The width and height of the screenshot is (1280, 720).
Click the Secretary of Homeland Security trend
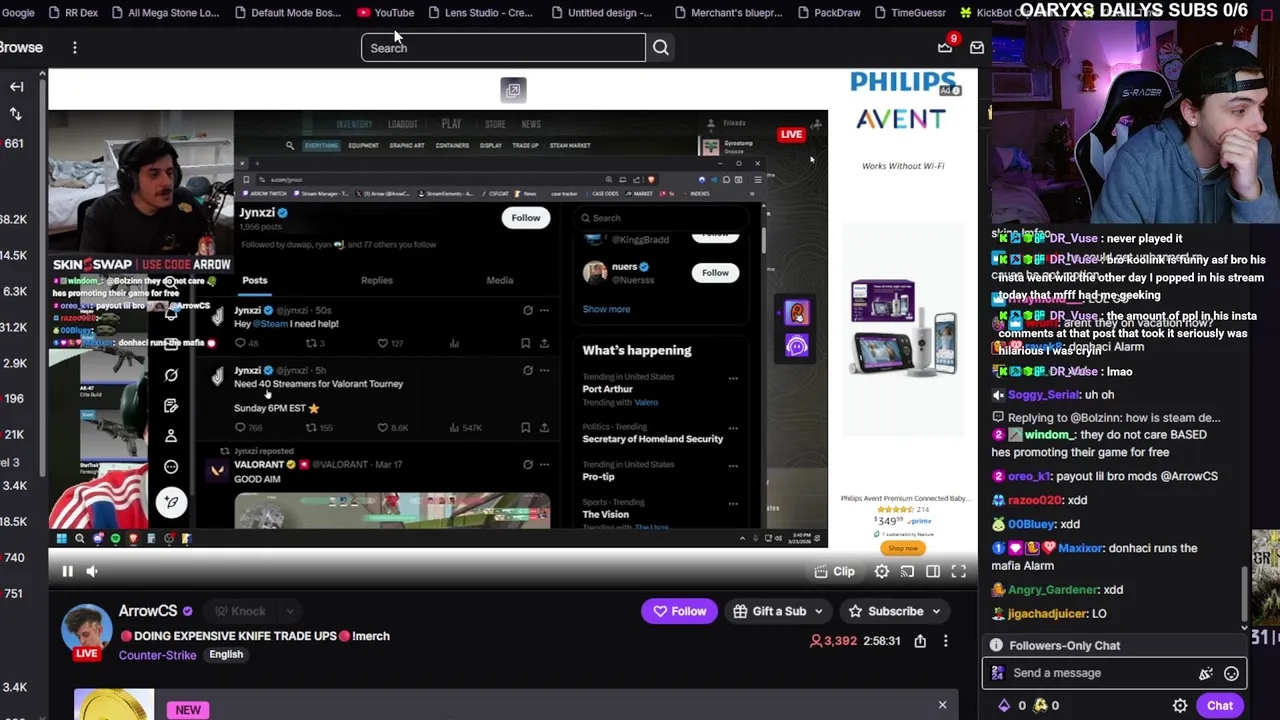pos(653,439)
